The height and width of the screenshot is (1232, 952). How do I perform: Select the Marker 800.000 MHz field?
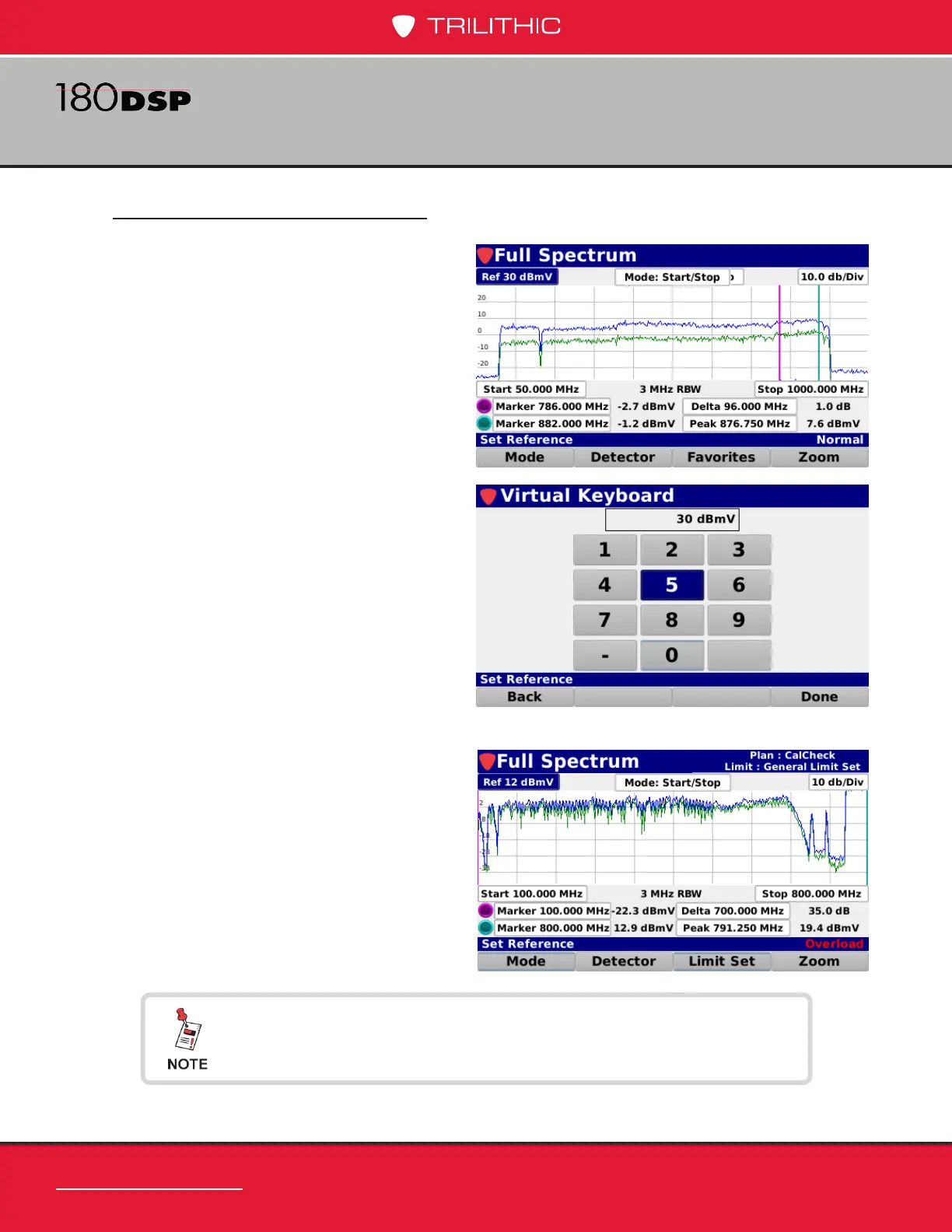click(553, 928)
